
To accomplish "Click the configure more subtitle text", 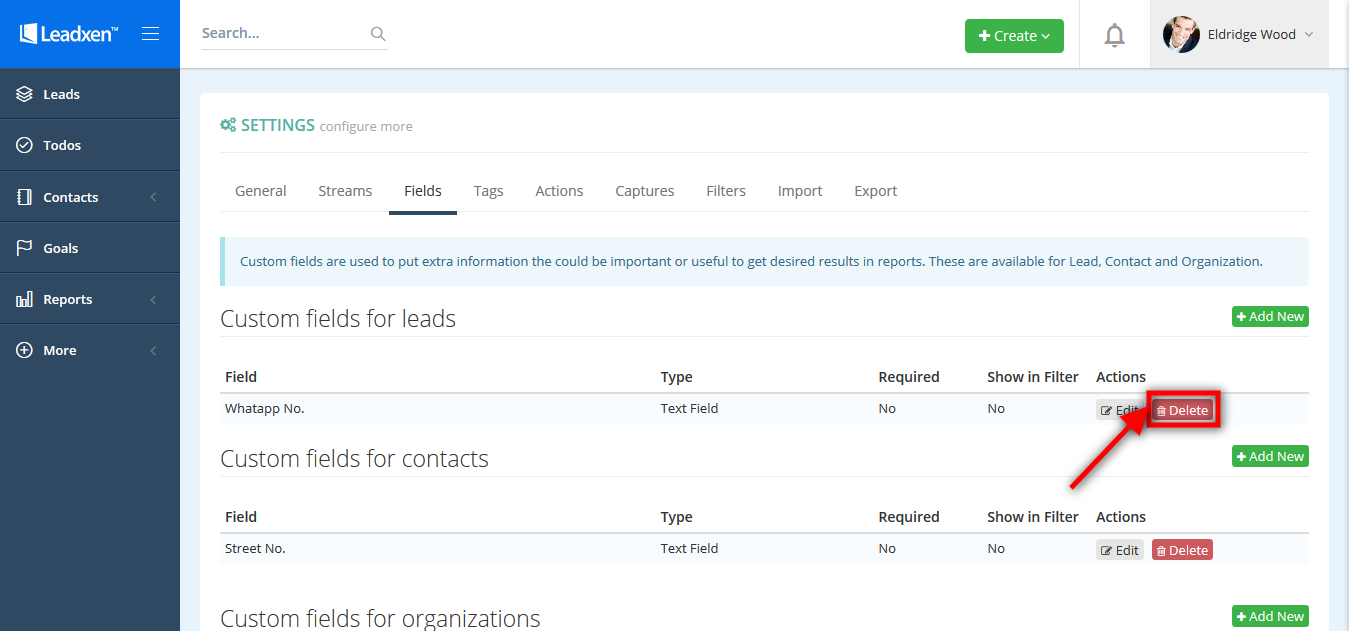I will pyautogui.click(x=366, y=126).
